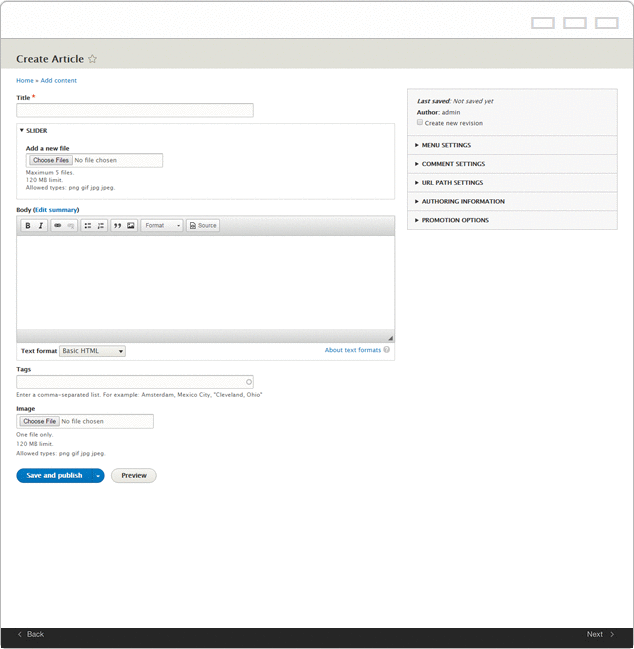Click middle window control box at top right
Viewport: 634px width, 649px height.
pyautogui.click(x=575, y=23)
